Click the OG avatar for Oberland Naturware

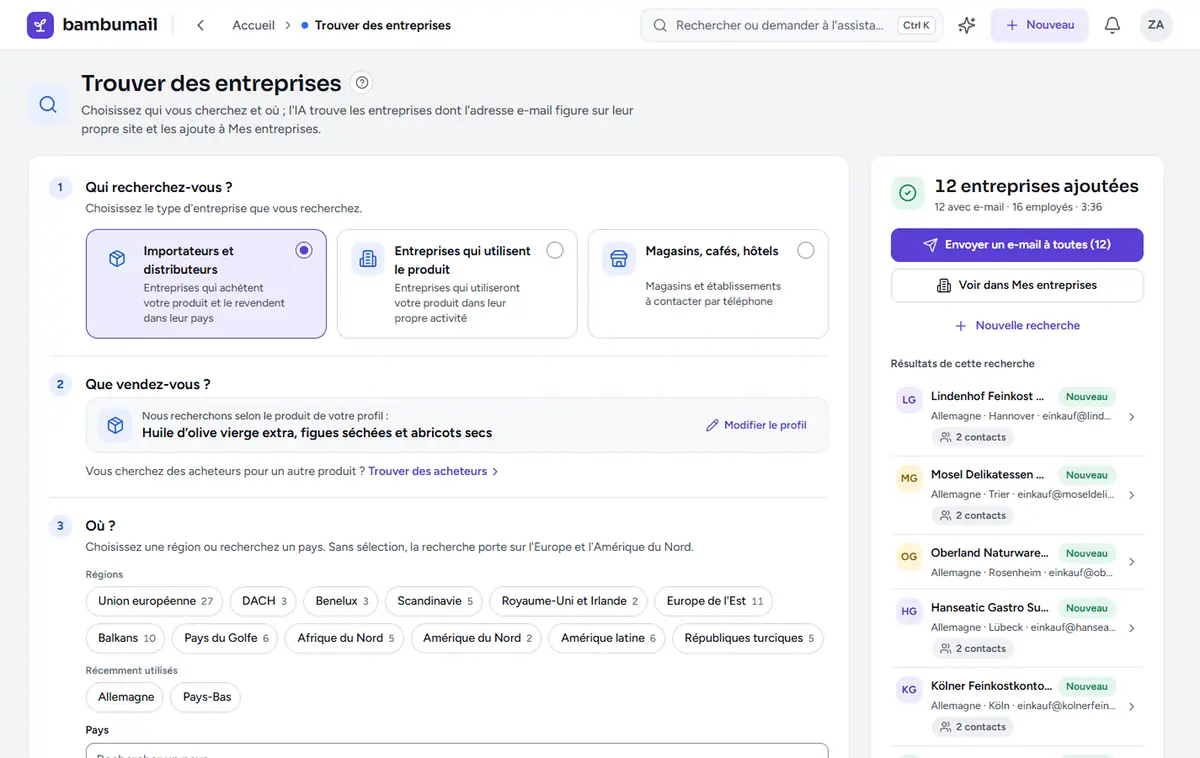(x=909, y=556)
